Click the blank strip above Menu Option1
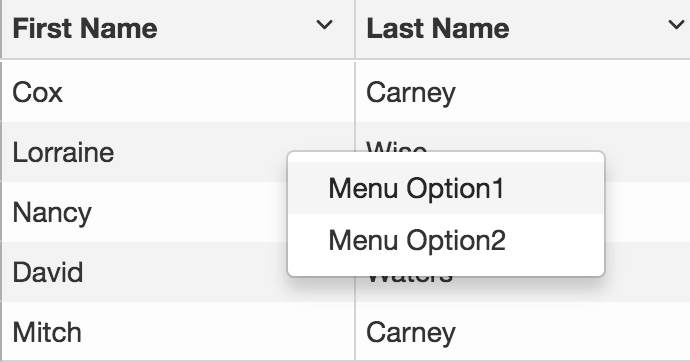The height and width of the screenshot is (362, 690). 446,157
